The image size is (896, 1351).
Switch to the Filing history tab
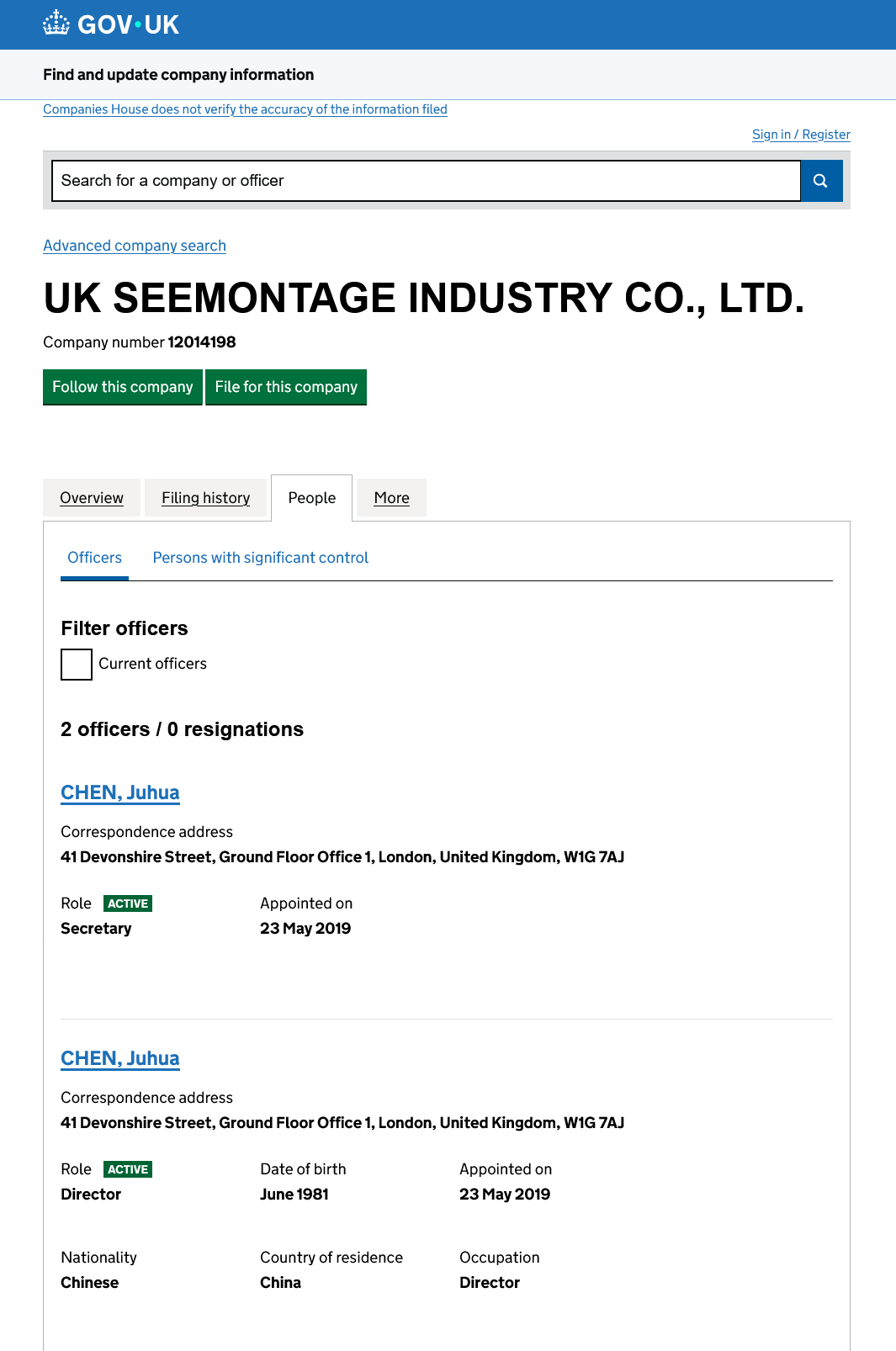206,498
